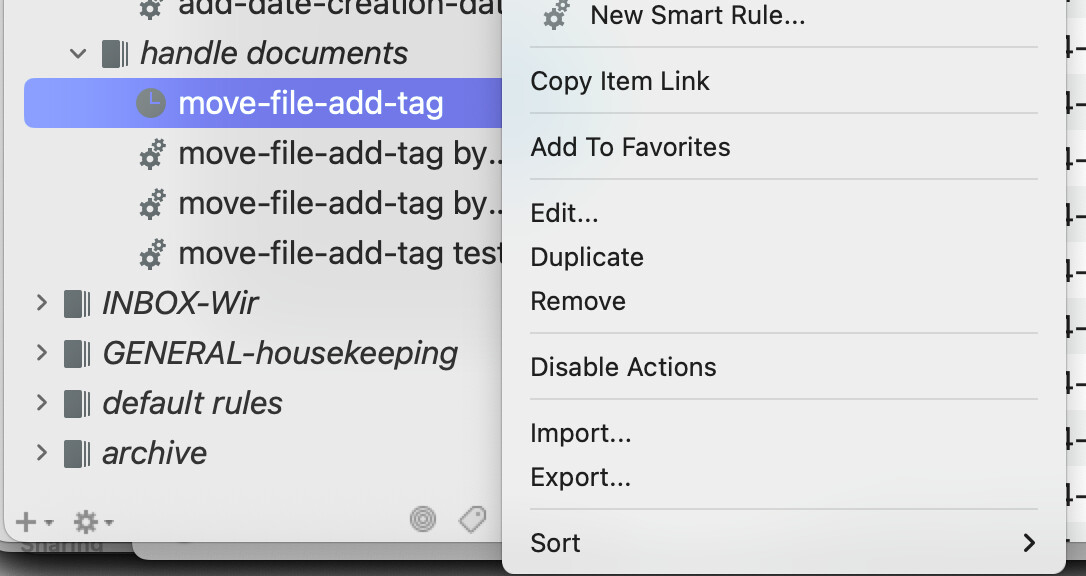The width and height of the screenshot is (1086, 576).
Task: Open the plus add menu
Action: pos(33,522)
